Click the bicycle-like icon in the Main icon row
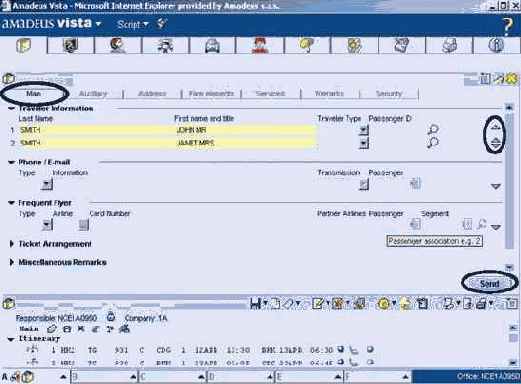The height and width of the screenshot is (384, 521). [124, 329]
